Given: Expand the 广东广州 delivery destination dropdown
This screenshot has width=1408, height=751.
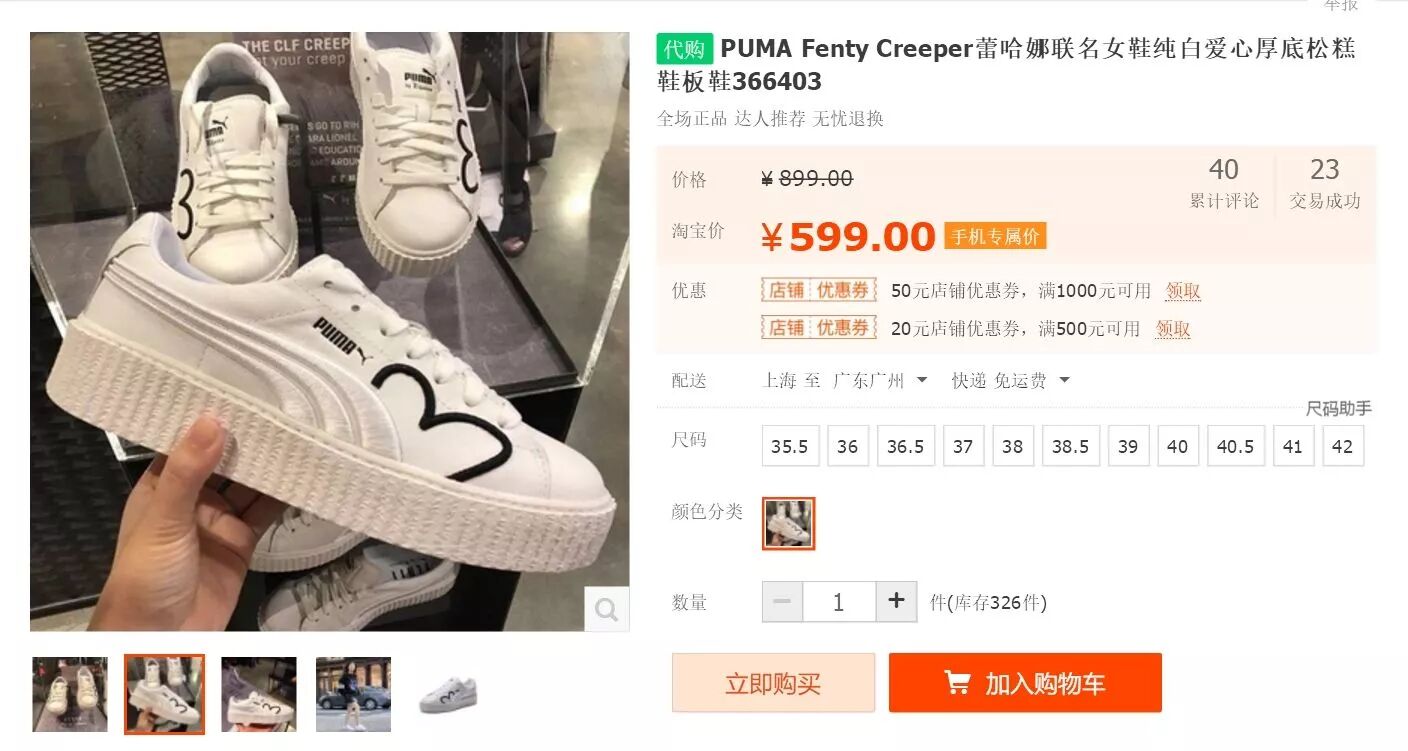Looking at the screenshot, I should point(880,380).
